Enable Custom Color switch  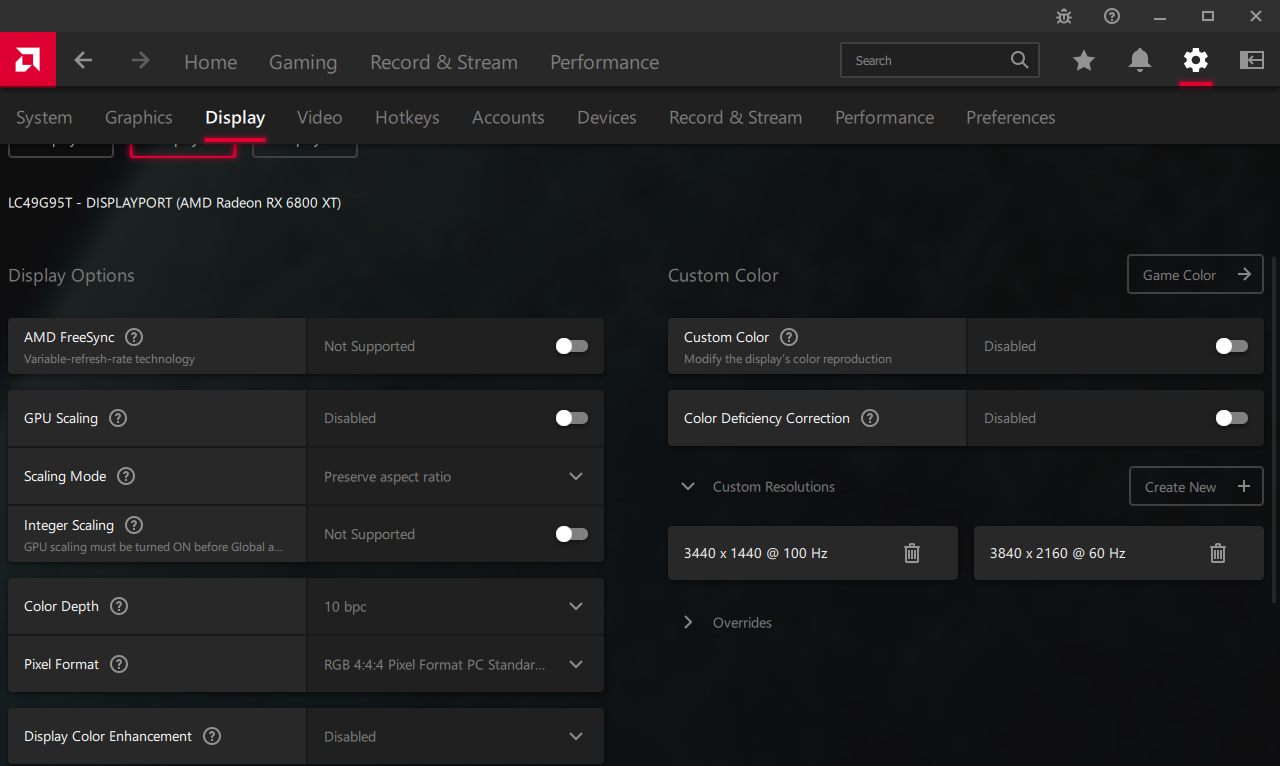pos(1232,346)
